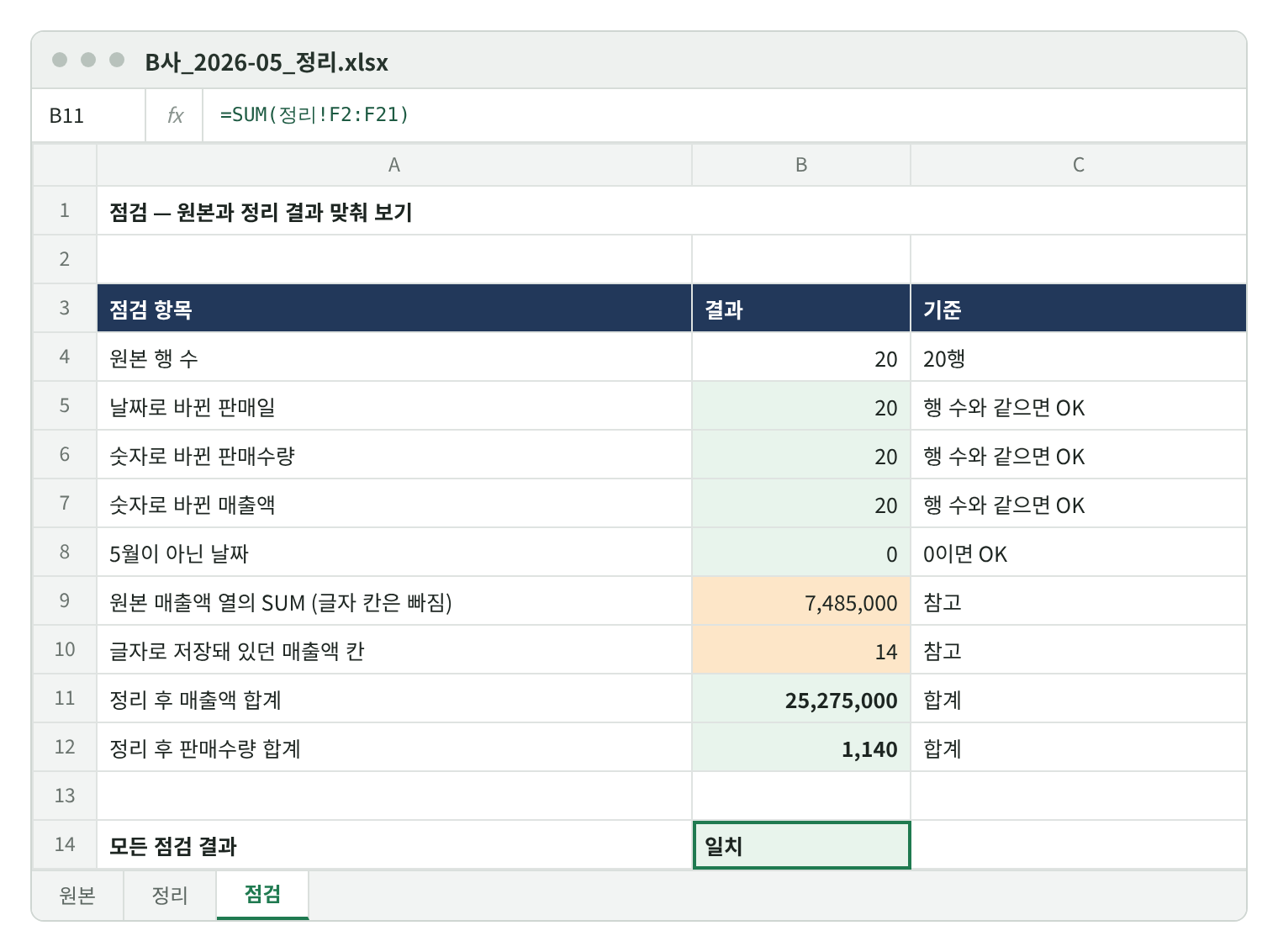
Task: Select the select-all corner of the grid
Action: 65,165
